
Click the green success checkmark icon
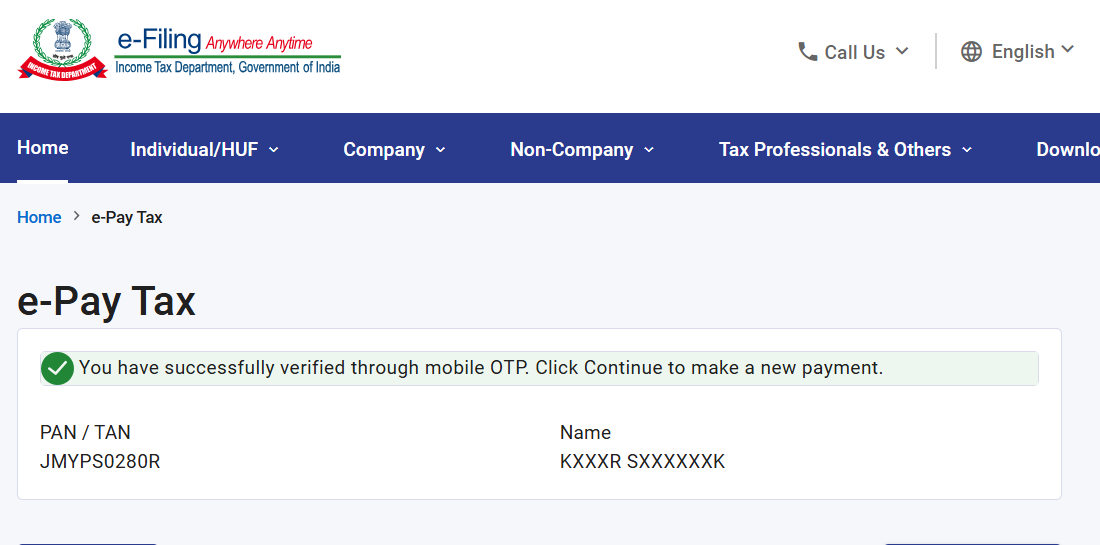tap(58, 368)
